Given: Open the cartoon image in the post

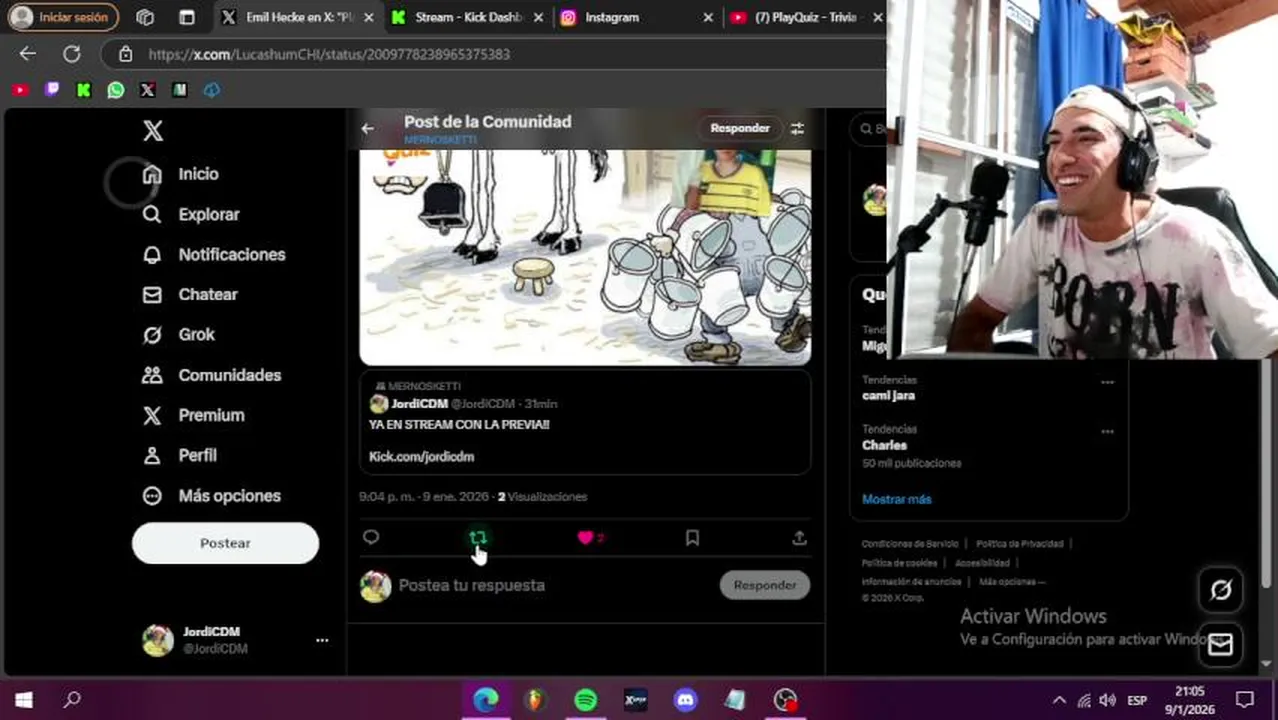Looking at the screenshot, I should tap(585, 257).
